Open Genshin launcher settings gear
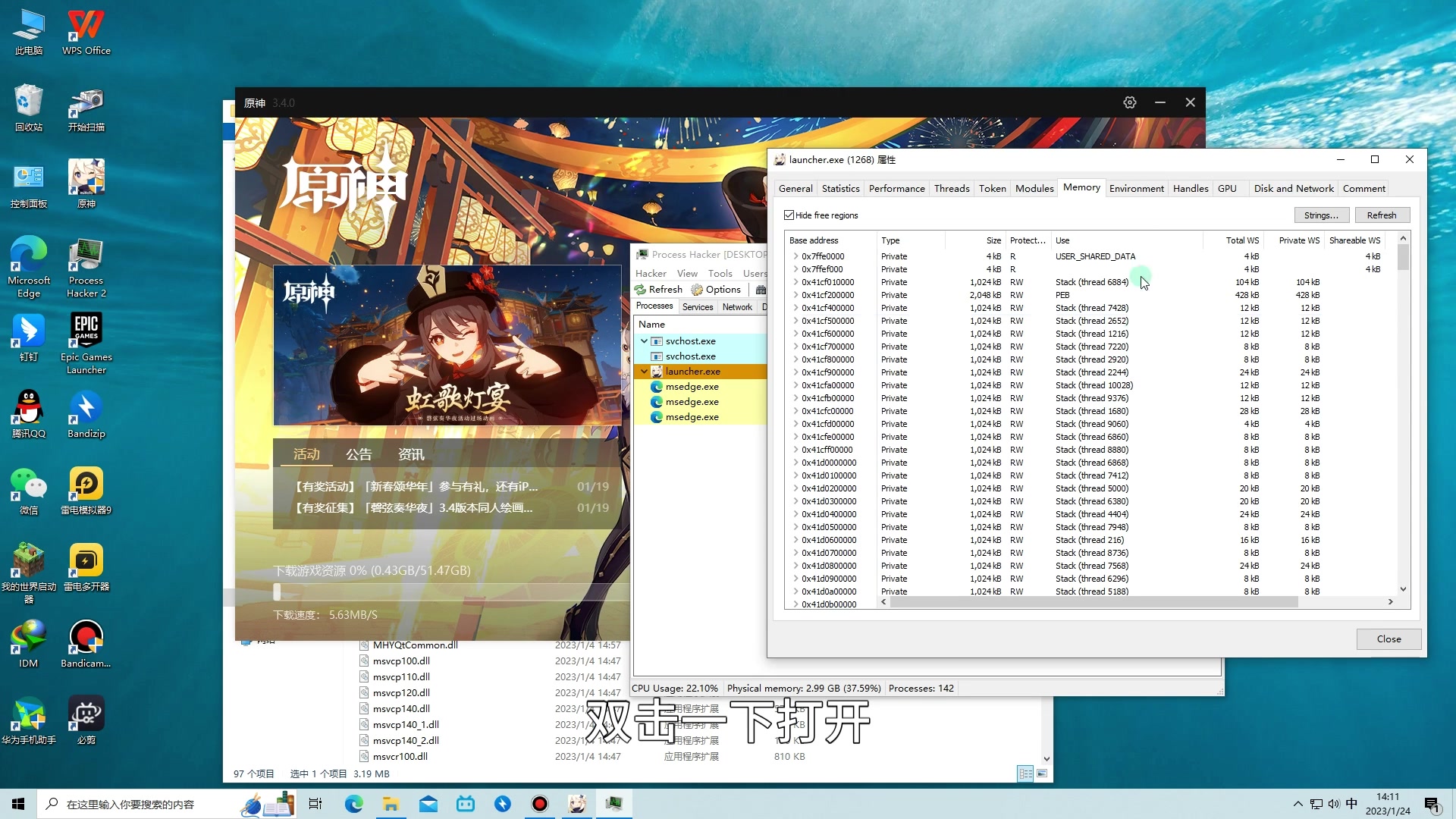 coord(1129,102)
